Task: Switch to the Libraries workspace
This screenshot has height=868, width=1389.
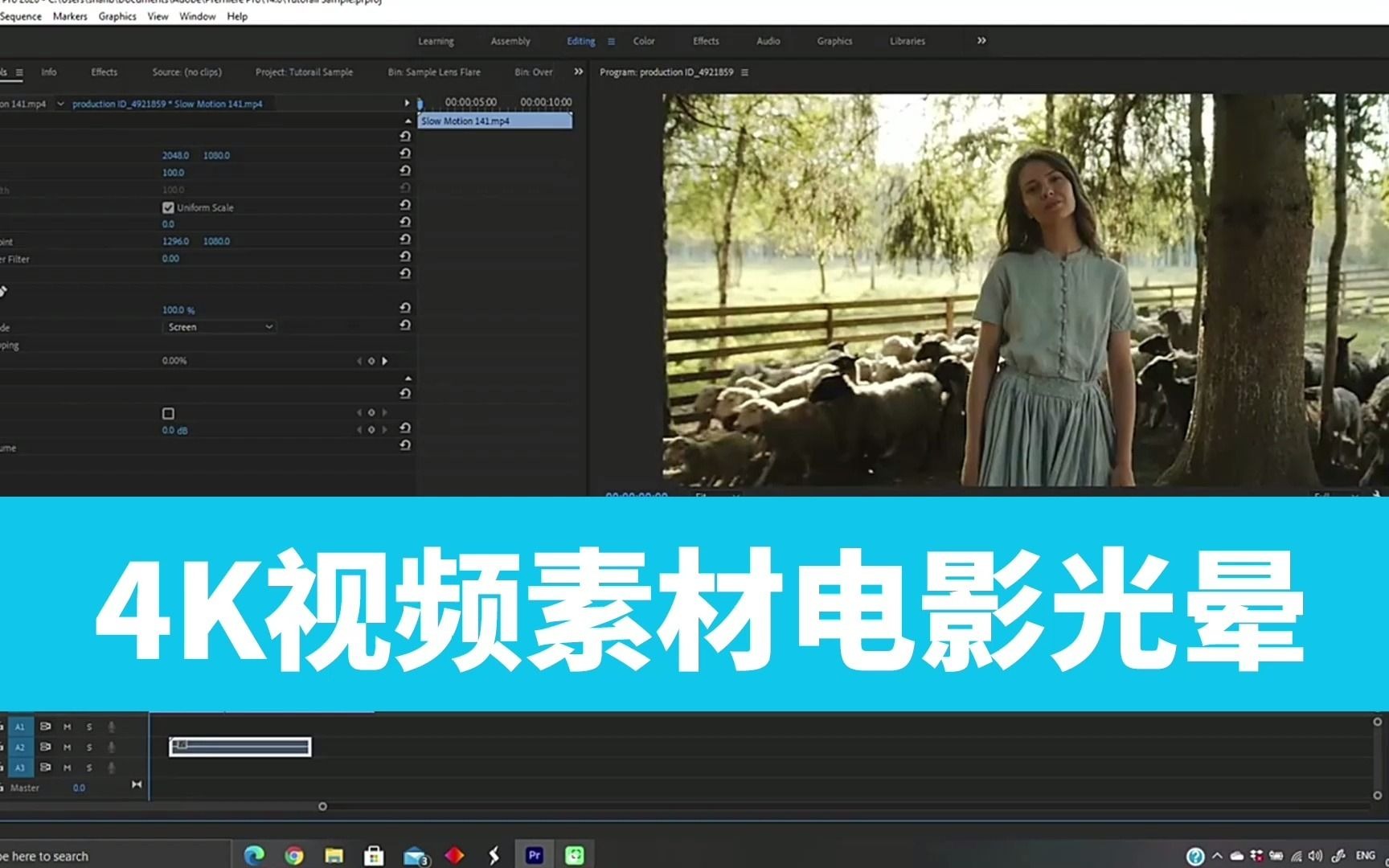Action: coord(908,41)
